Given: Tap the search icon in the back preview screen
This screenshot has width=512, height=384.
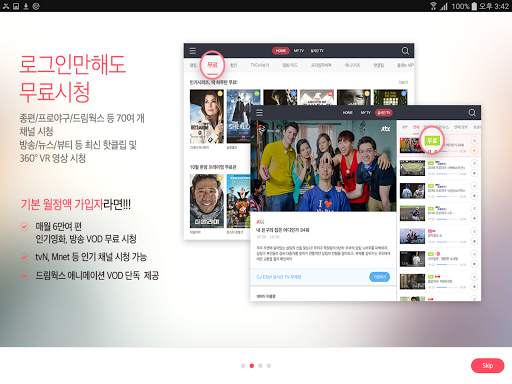Looking at the screenshot, I should pyautogui.click(x=405, y=51).
